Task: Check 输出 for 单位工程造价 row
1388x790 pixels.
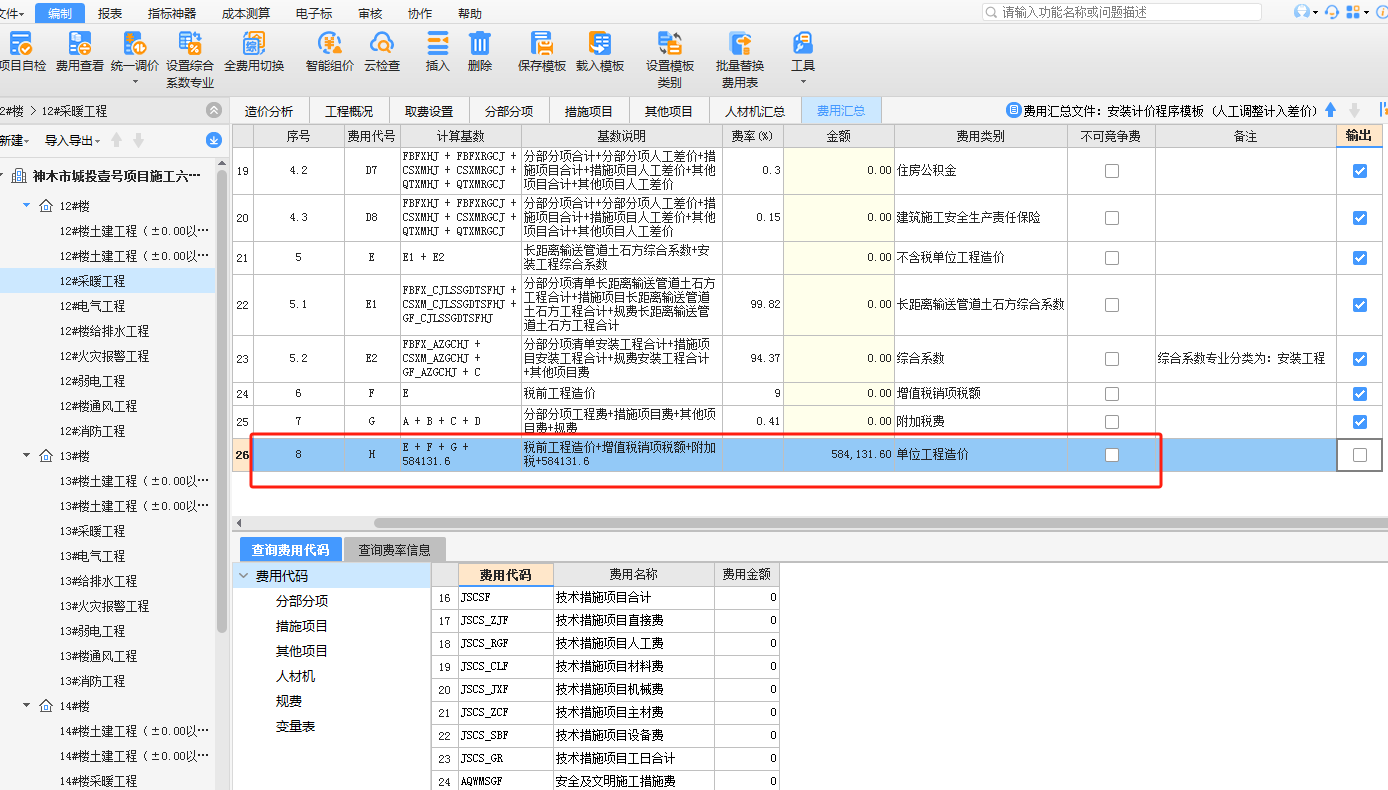Action: tap(1359, 455)
